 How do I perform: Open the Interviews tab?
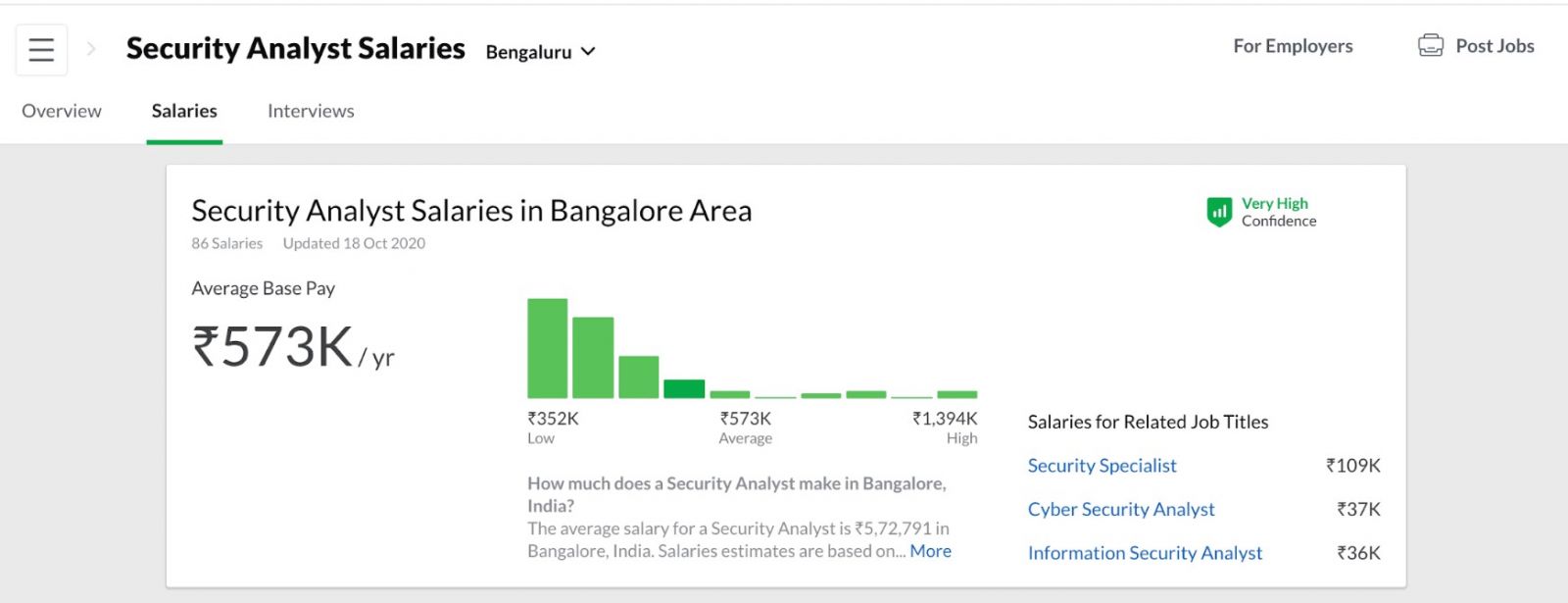(x=311, y=111)
